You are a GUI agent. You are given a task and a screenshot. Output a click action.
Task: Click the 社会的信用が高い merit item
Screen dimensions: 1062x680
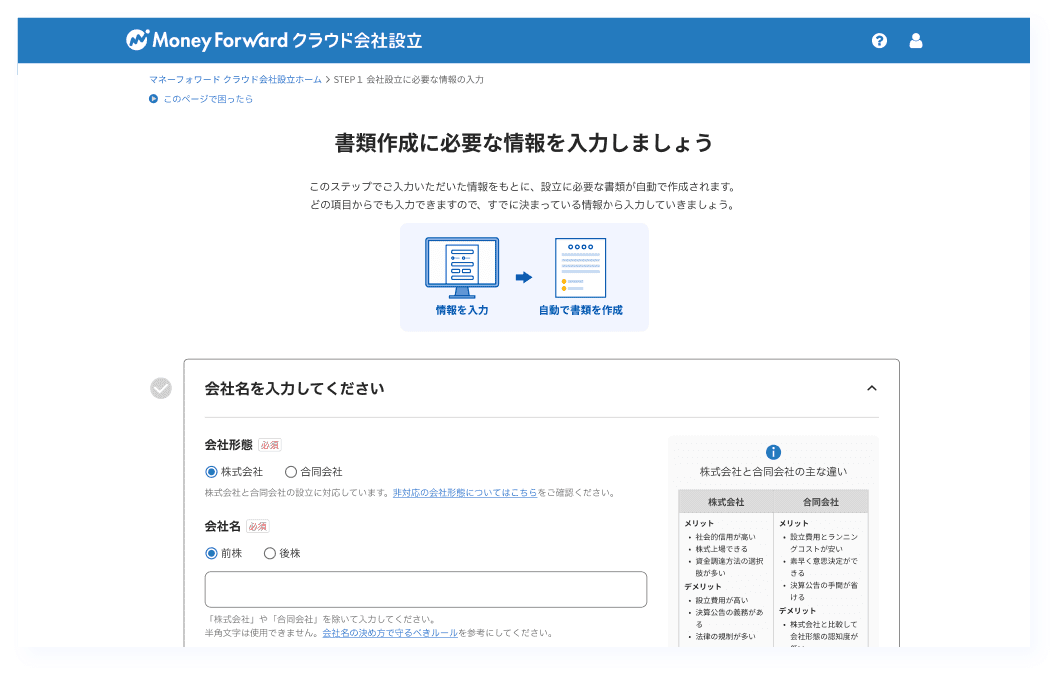[x=725, y=537]
